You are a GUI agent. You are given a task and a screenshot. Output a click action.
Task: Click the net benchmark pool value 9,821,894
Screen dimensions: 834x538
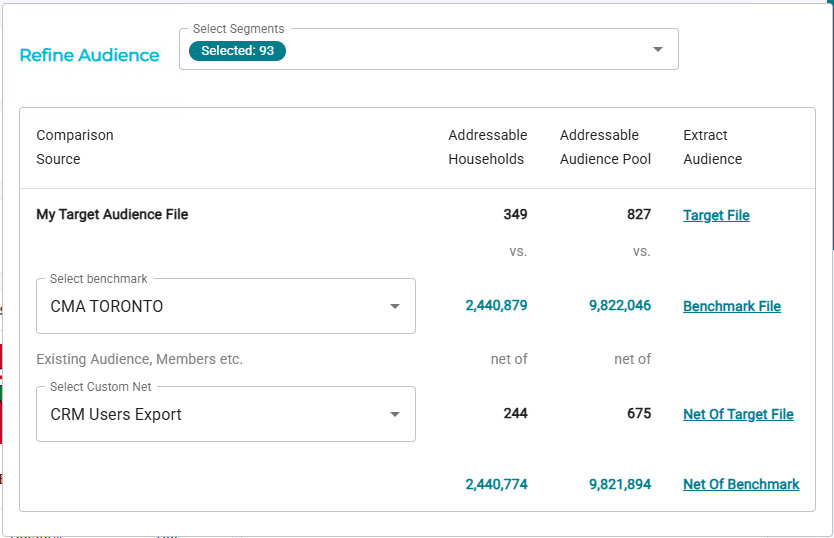(x=620, y=485)
